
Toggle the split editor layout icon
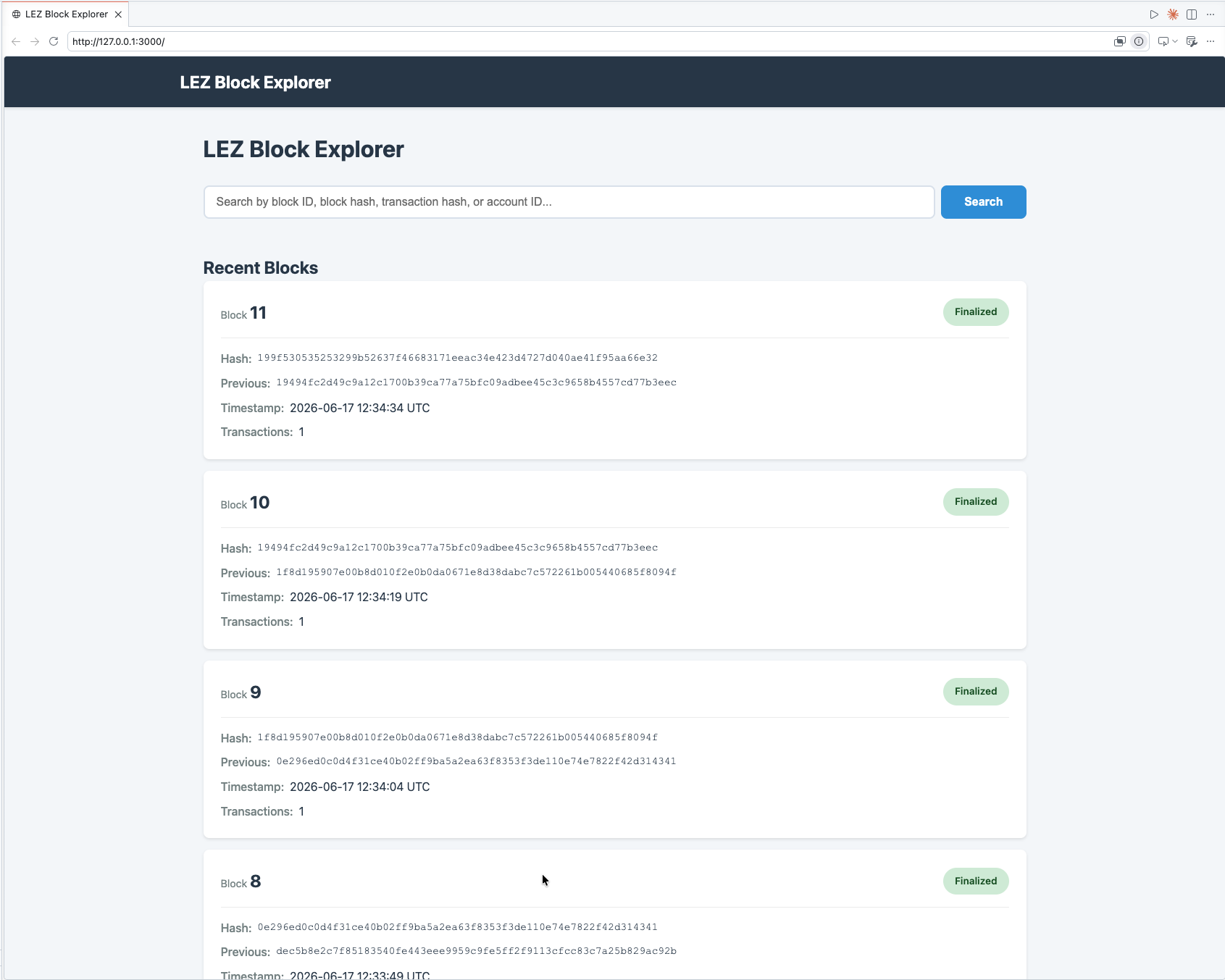click(1192, 14)
